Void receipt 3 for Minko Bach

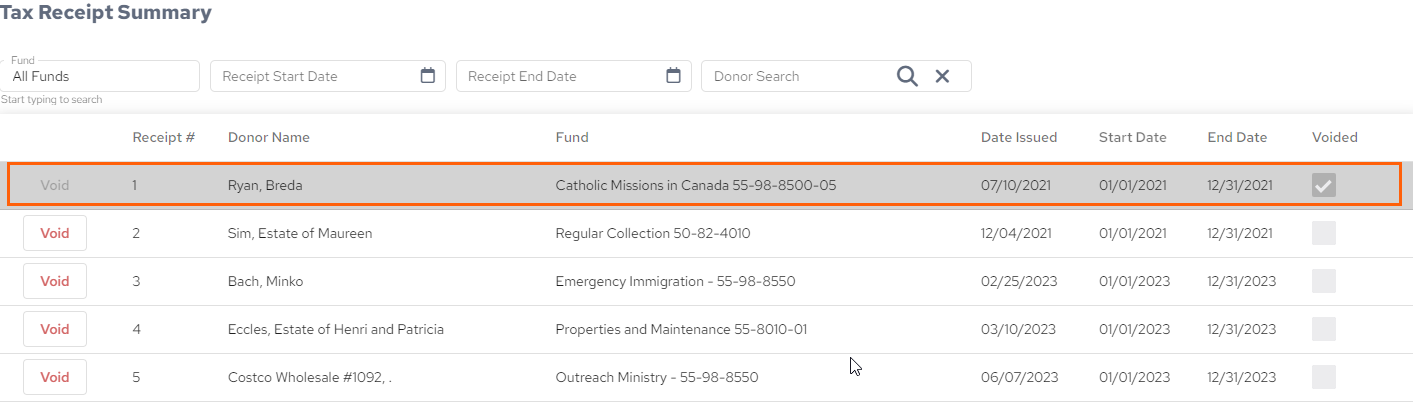tap(55, 281)
